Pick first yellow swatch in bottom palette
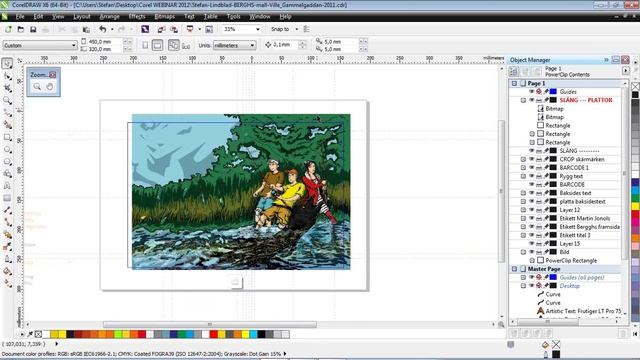The image size is (640, 360). point(54,334)
